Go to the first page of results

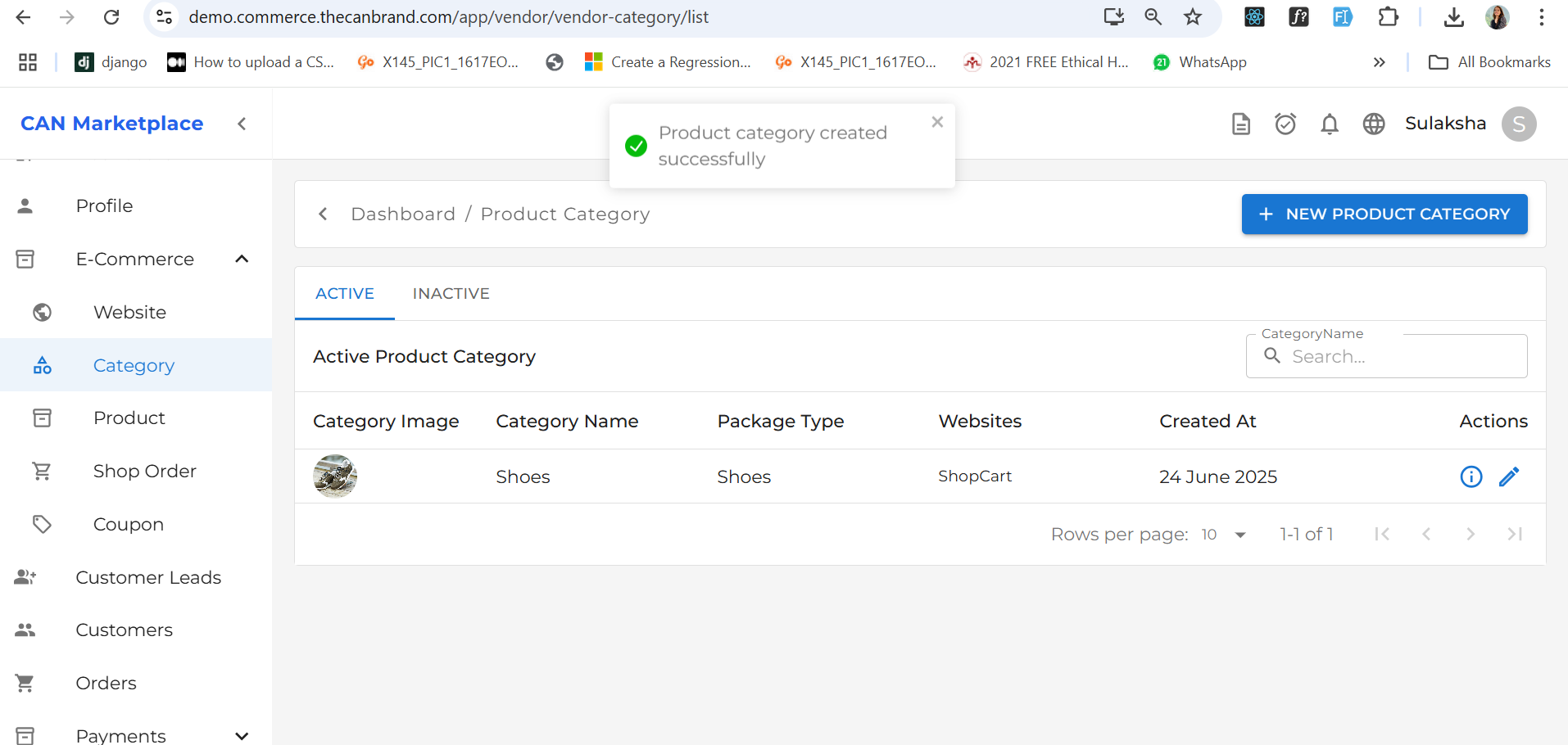pyautogui.click(x=1382, y=534)
